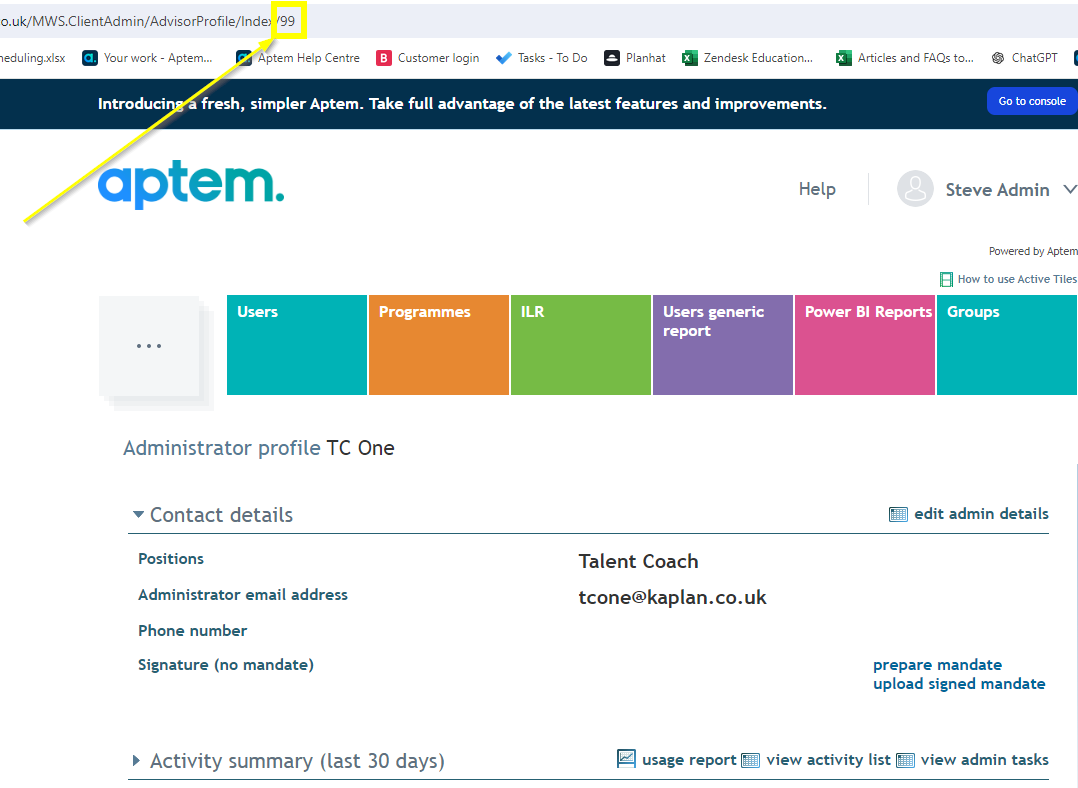Click the Powered by Aptem text
This screenshot has height=788, width=1078.
1033,252
